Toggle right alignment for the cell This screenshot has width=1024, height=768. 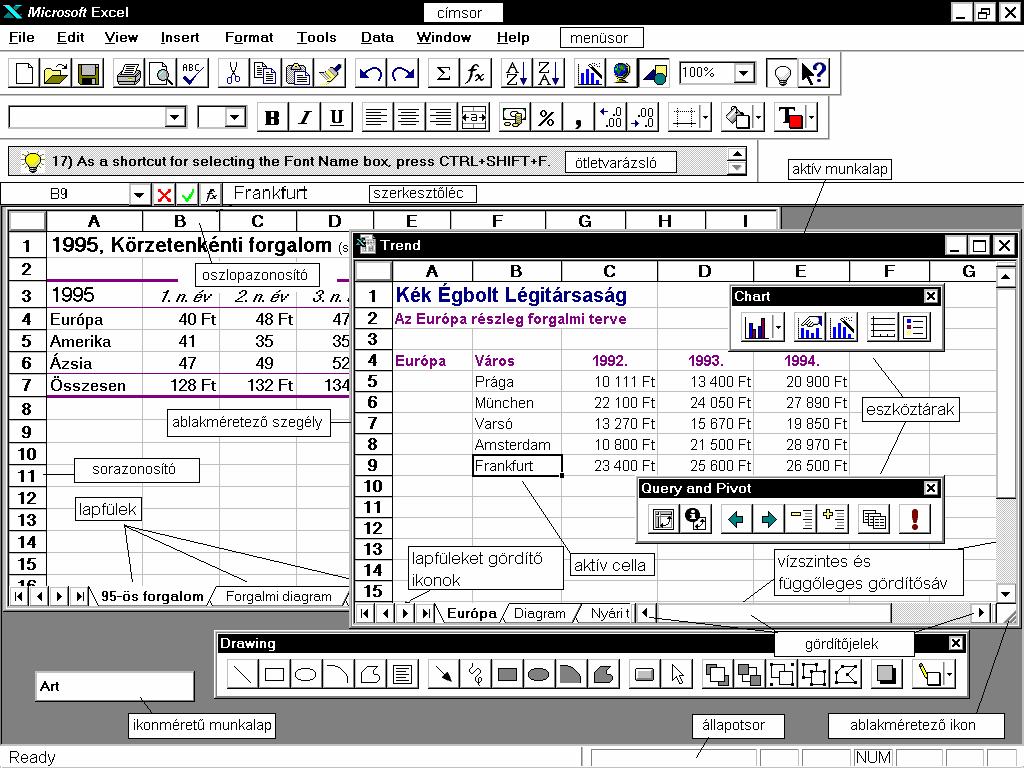[441, 118]
